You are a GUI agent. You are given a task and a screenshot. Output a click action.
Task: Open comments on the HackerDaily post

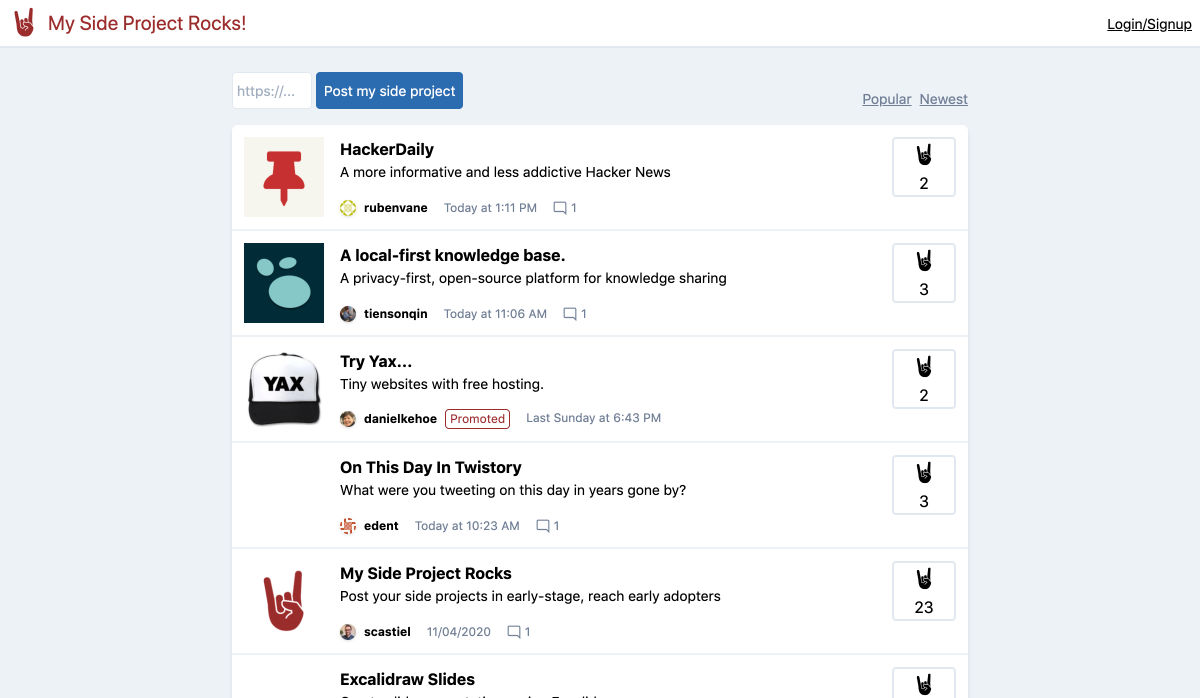click(565, 208)
